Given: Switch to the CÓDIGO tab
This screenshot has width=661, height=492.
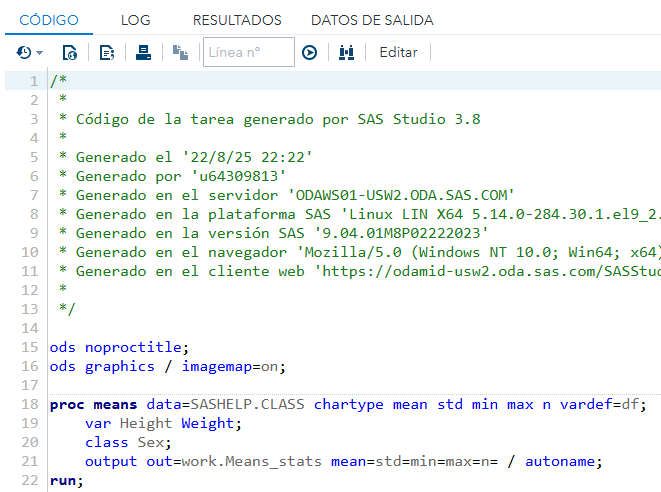Looking at the screenshot, I should coord(48,20).
